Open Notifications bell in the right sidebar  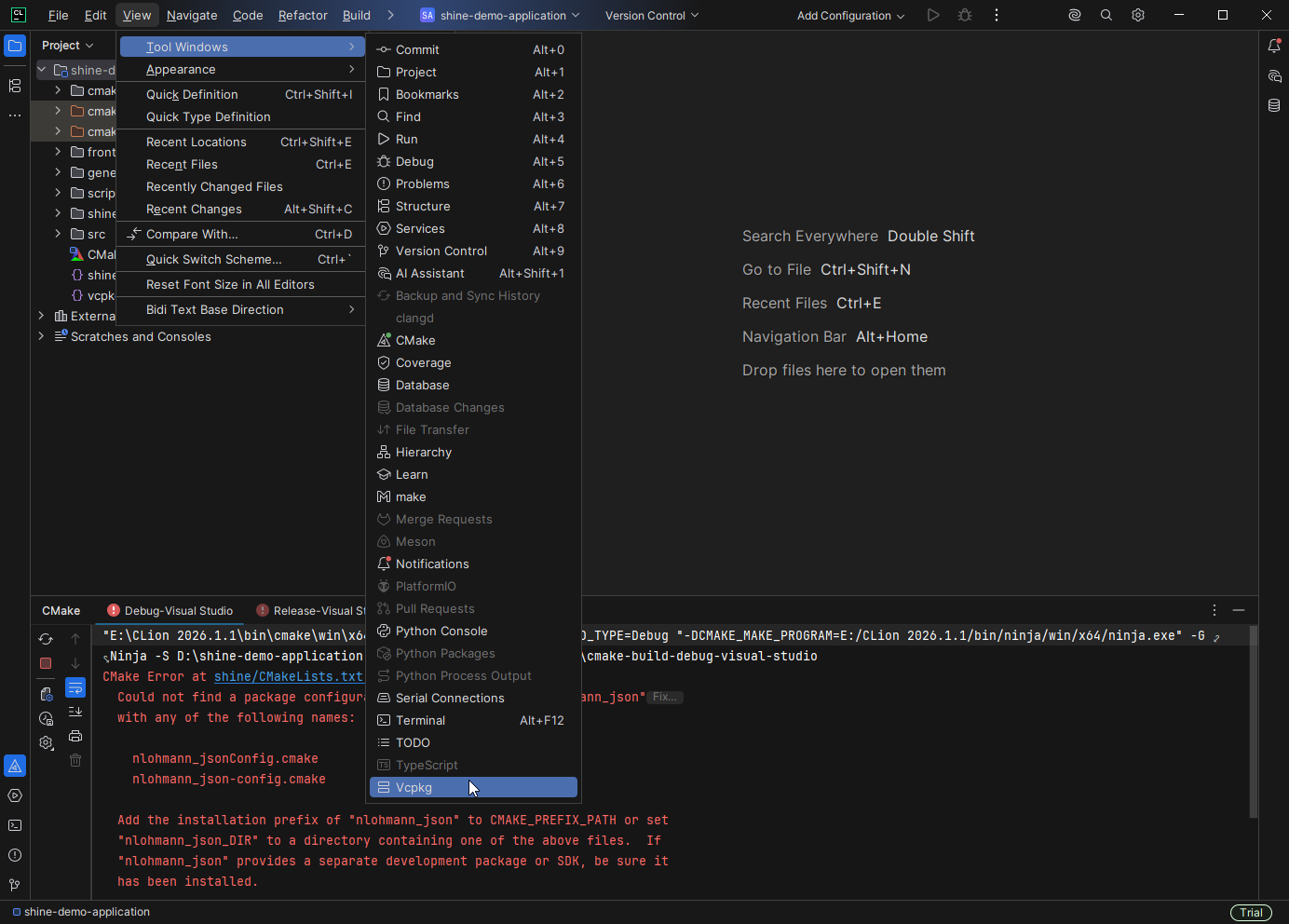pyautogui.click(x=1274, y=46)
